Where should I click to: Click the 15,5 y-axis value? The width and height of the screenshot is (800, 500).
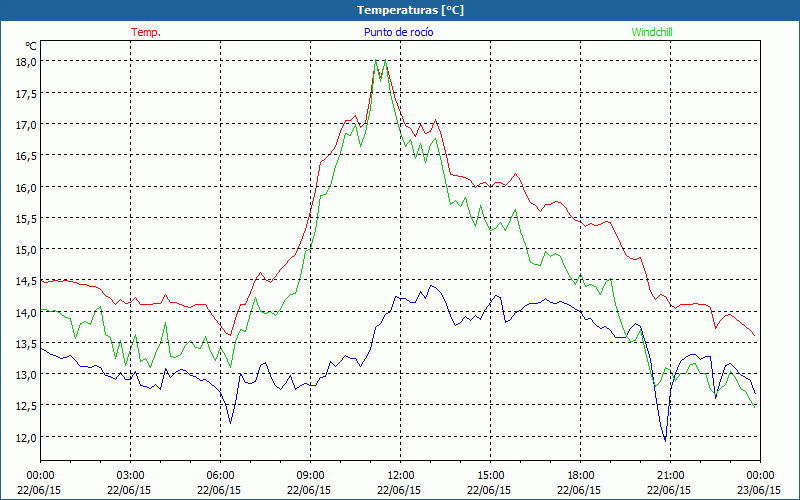(x=27, y=218)
